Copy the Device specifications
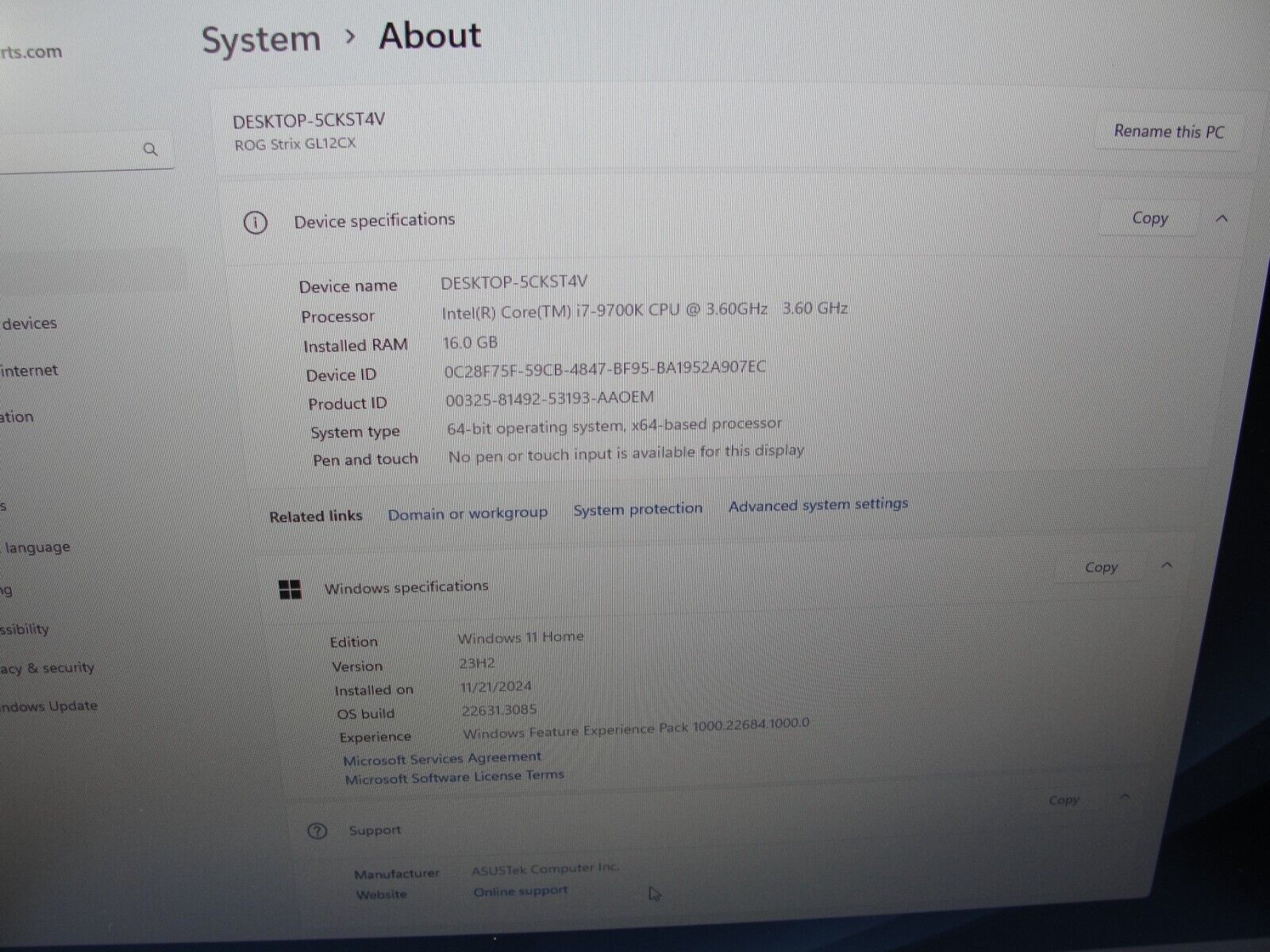Screen dimensions: 1270x952 1149,218
